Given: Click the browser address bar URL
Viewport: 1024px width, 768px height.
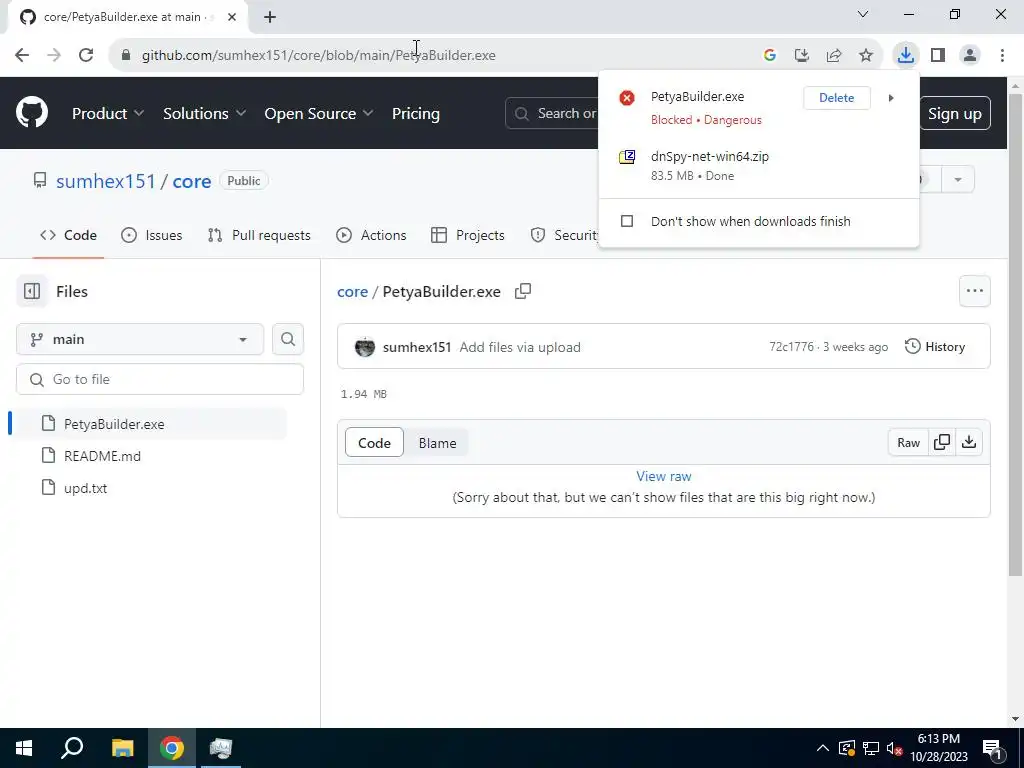Looking at the screenshot, I should pyautogui.click(x=319, y=55).
